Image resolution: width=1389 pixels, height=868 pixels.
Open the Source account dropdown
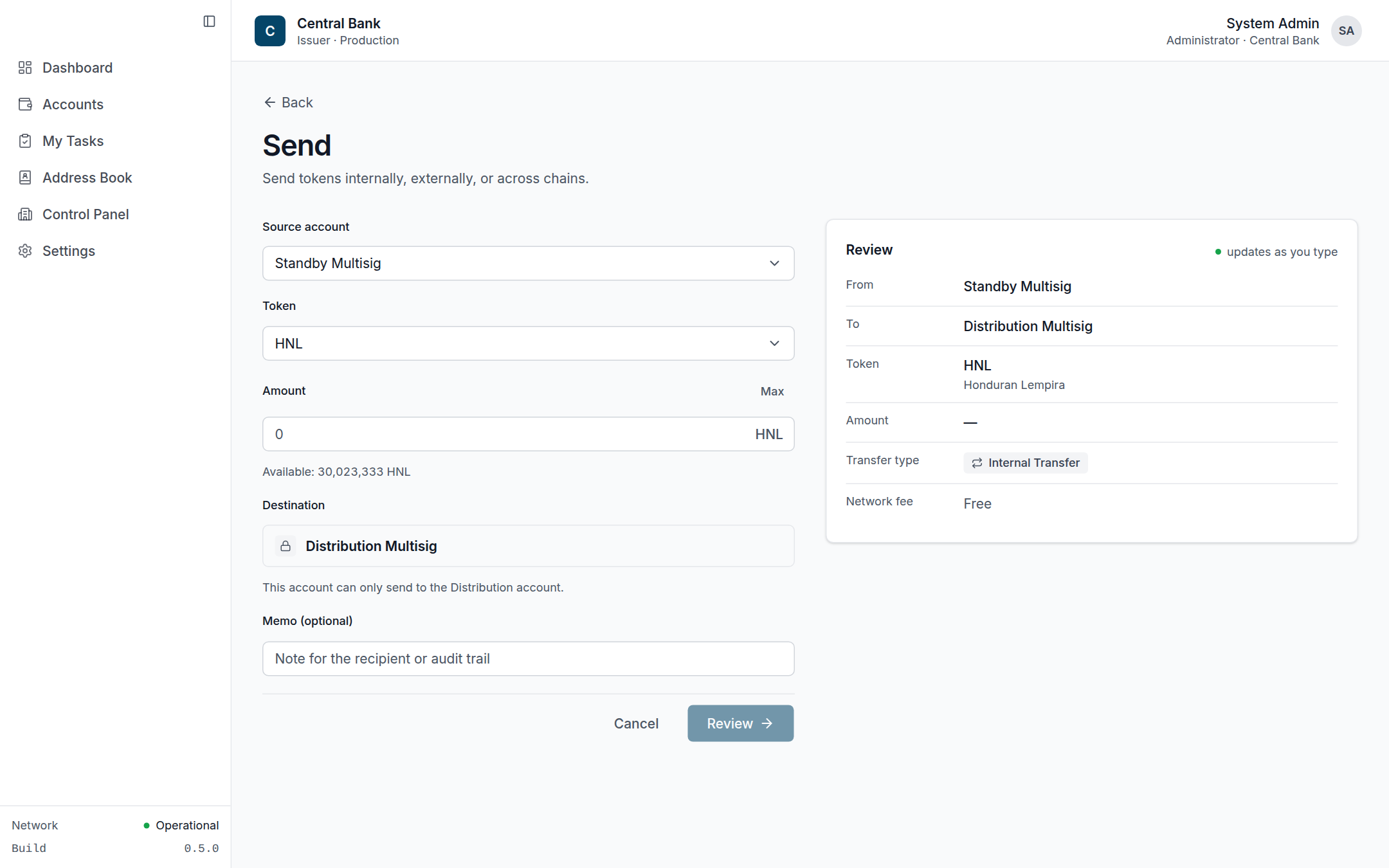click(x=528, y=263)
